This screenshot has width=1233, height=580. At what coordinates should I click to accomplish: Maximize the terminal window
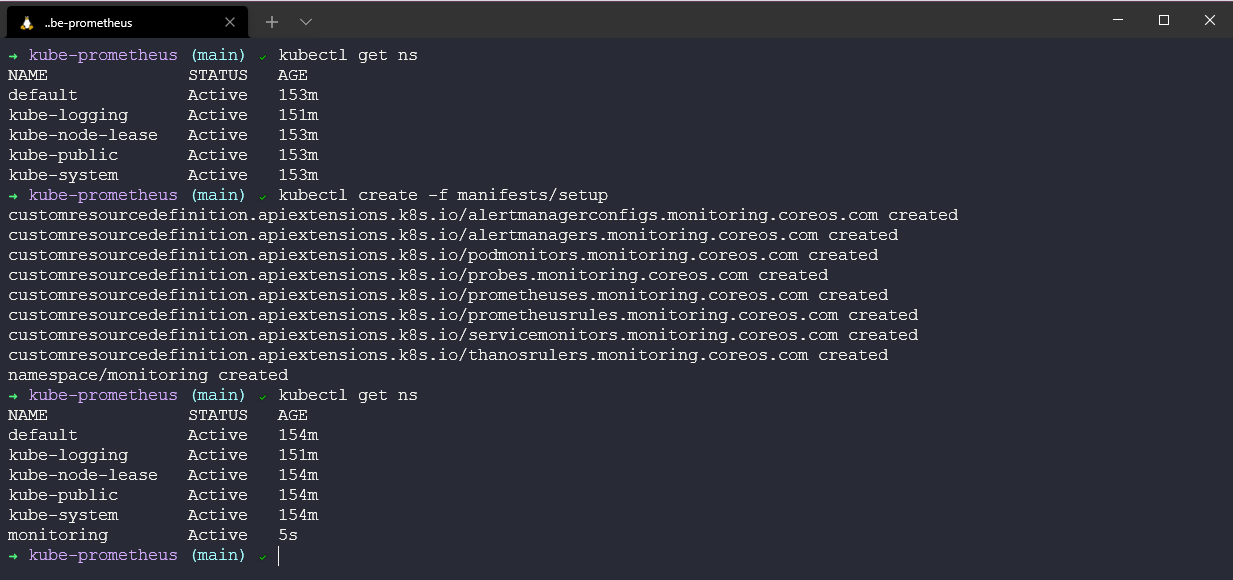[1164, 20]
